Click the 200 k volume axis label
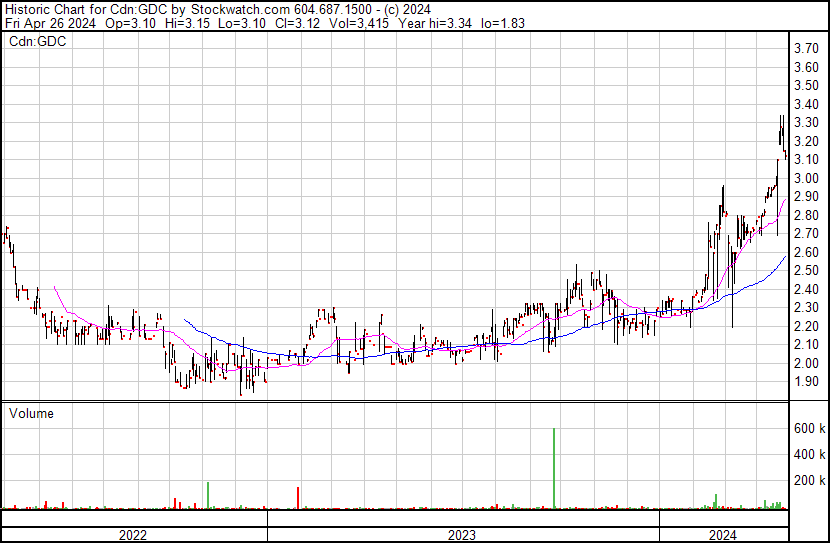This screenshot has height=543, width=830. (809, 480)
